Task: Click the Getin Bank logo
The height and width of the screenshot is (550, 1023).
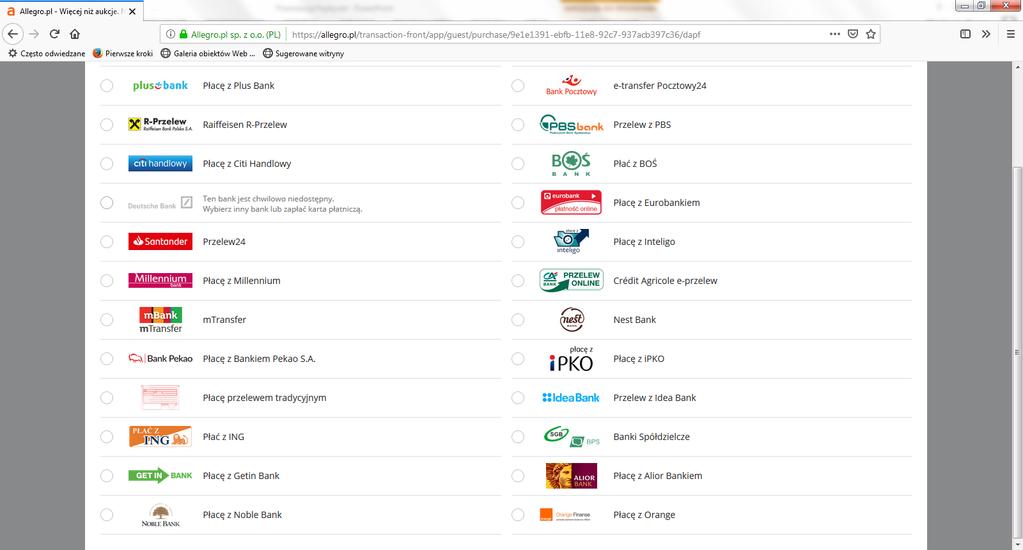Action: tap(160, 476)
